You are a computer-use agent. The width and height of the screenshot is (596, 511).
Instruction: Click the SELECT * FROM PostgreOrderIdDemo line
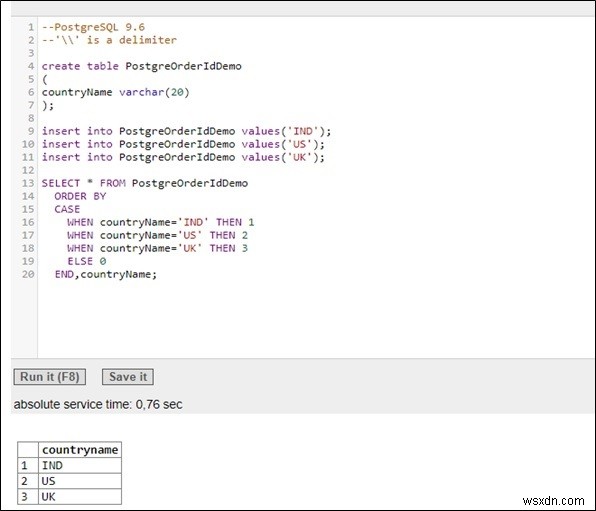coord(145,183)
